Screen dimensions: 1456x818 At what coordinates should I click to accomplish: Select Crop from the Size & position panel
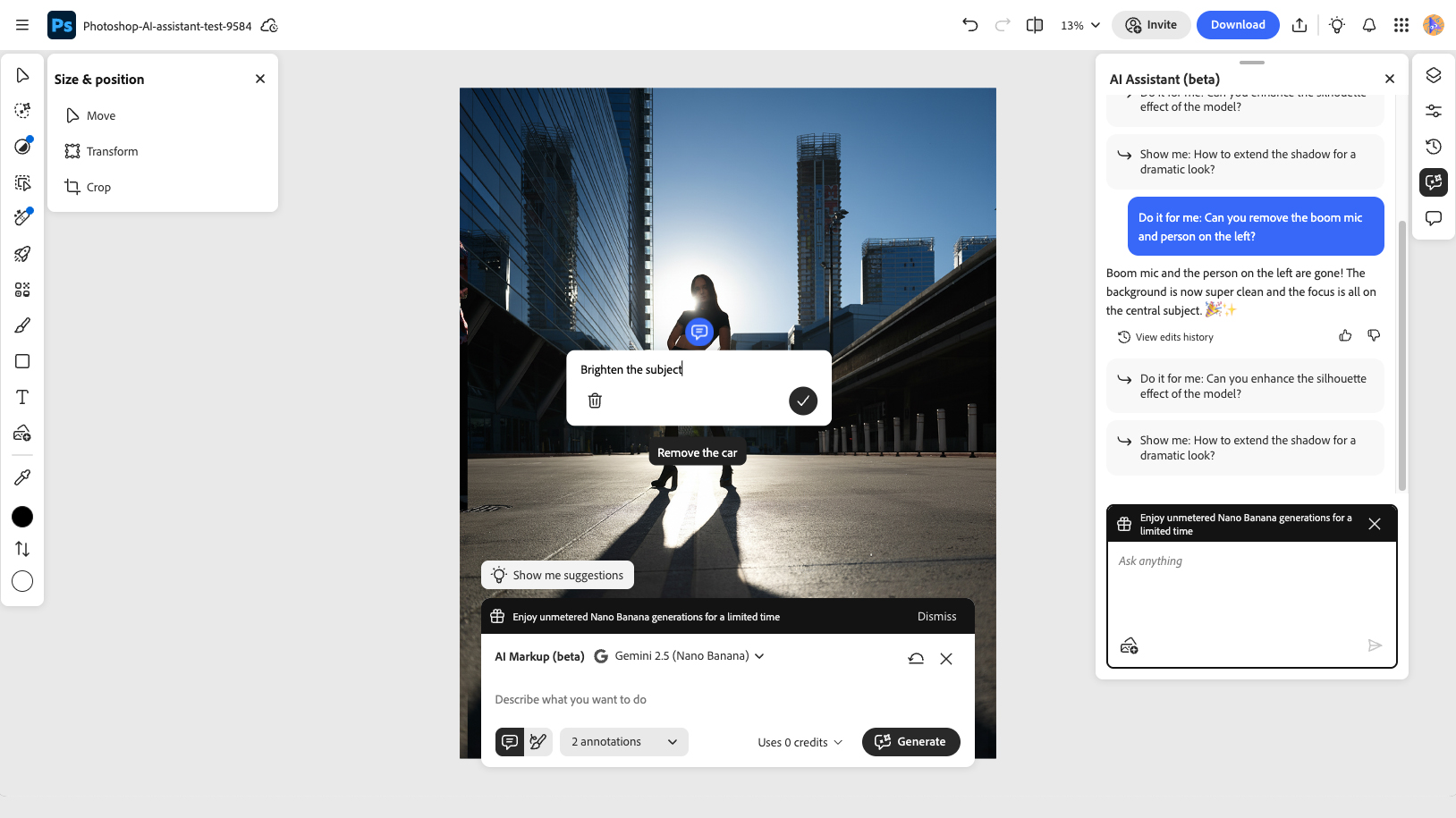(98, 187)
